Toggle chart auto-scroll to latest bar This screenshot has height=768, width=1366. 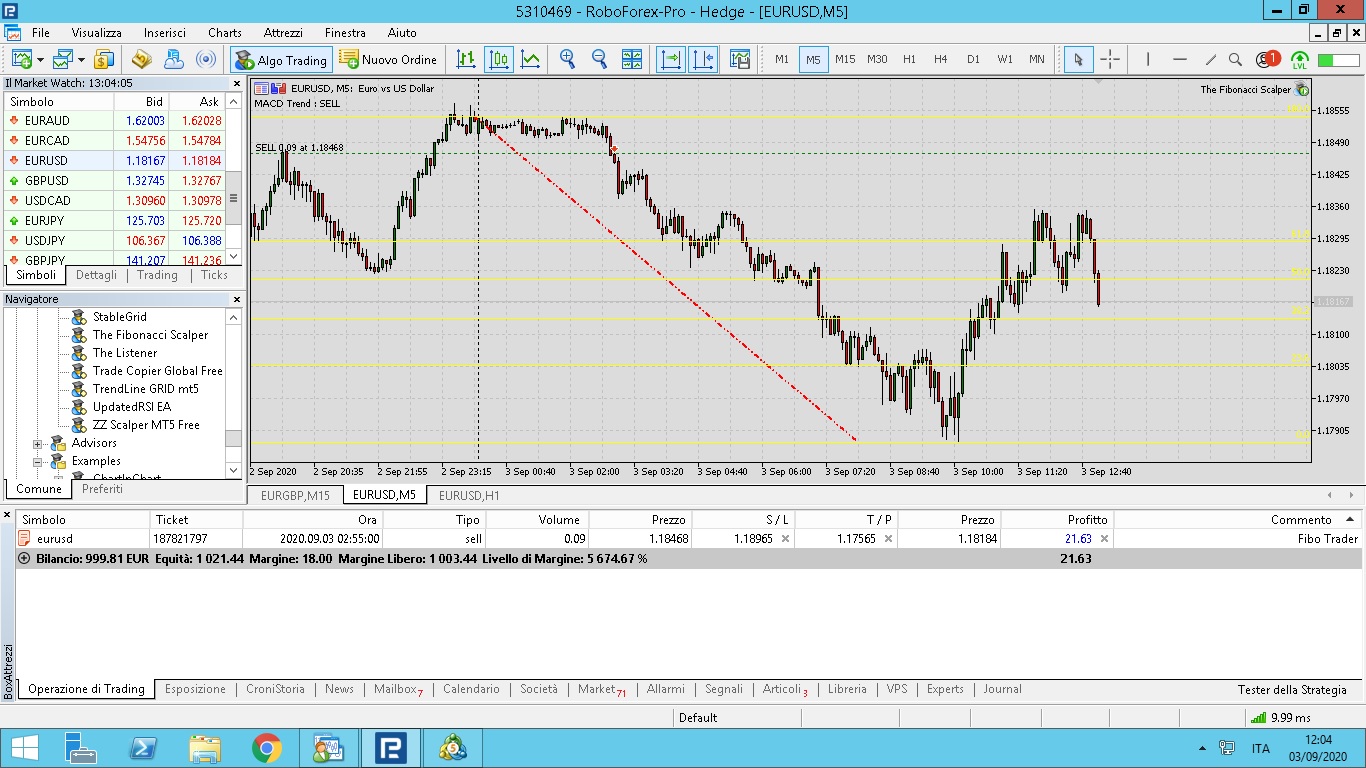(x=670, y=60)
